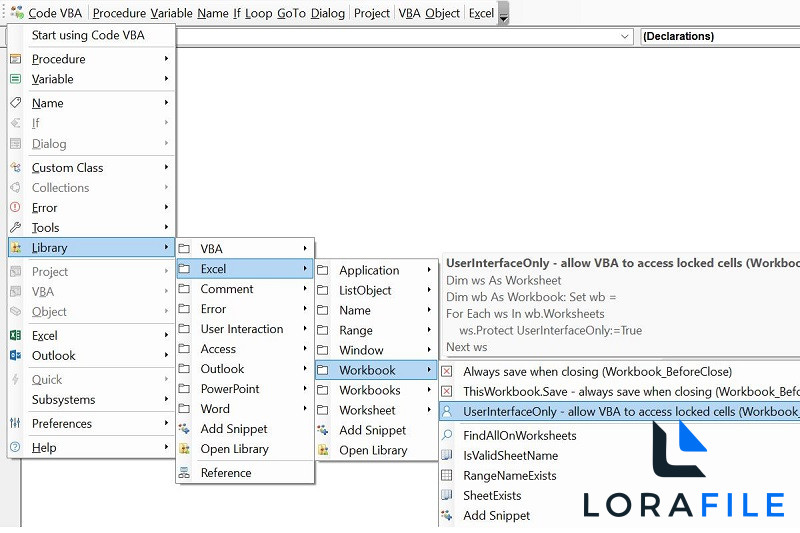This screenshot has height=533, width=800.
Task: Open the VBA toolbar menu
Action: (409, 13)
